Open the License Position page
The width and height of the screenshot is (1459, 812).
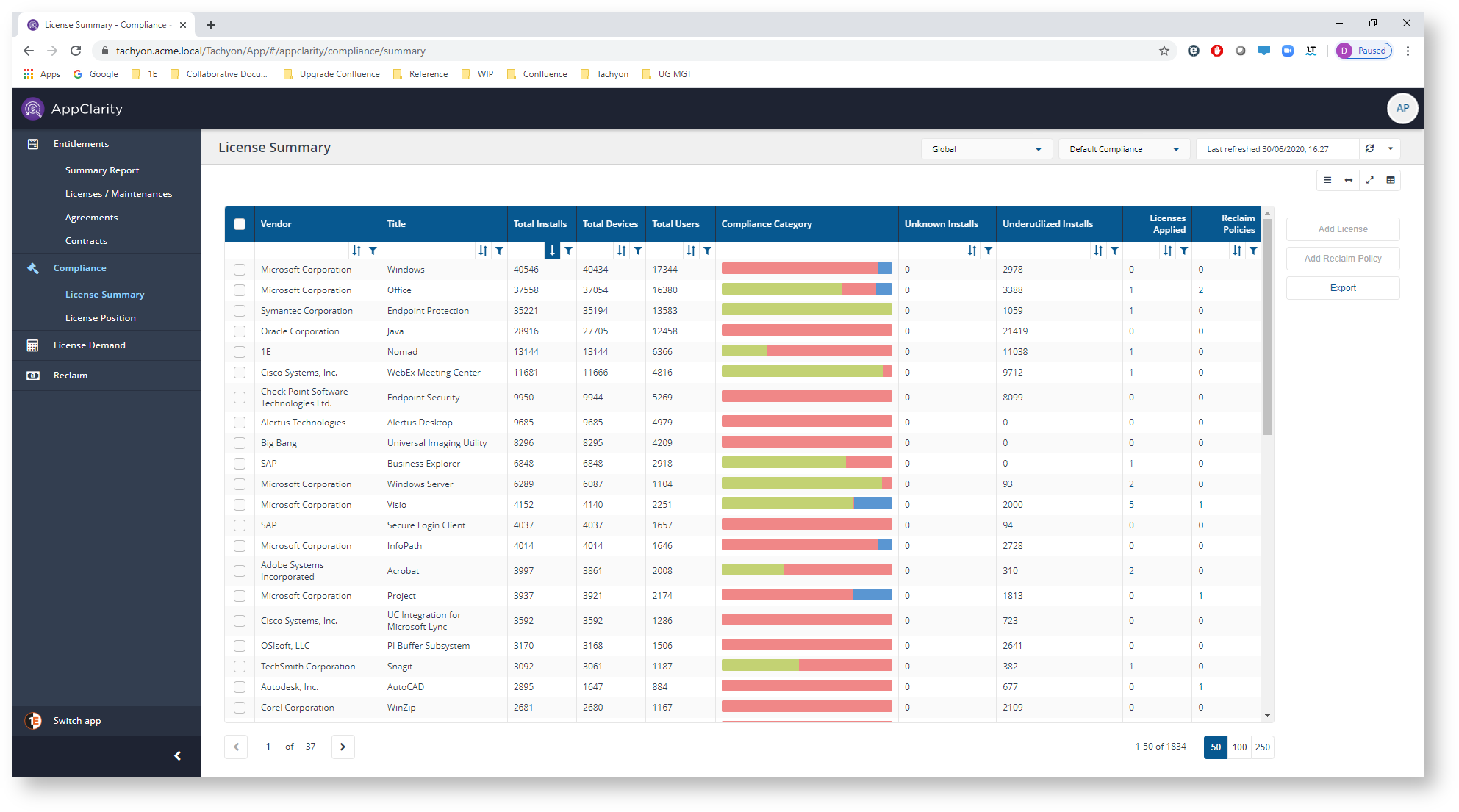click(x=101, y=318)
